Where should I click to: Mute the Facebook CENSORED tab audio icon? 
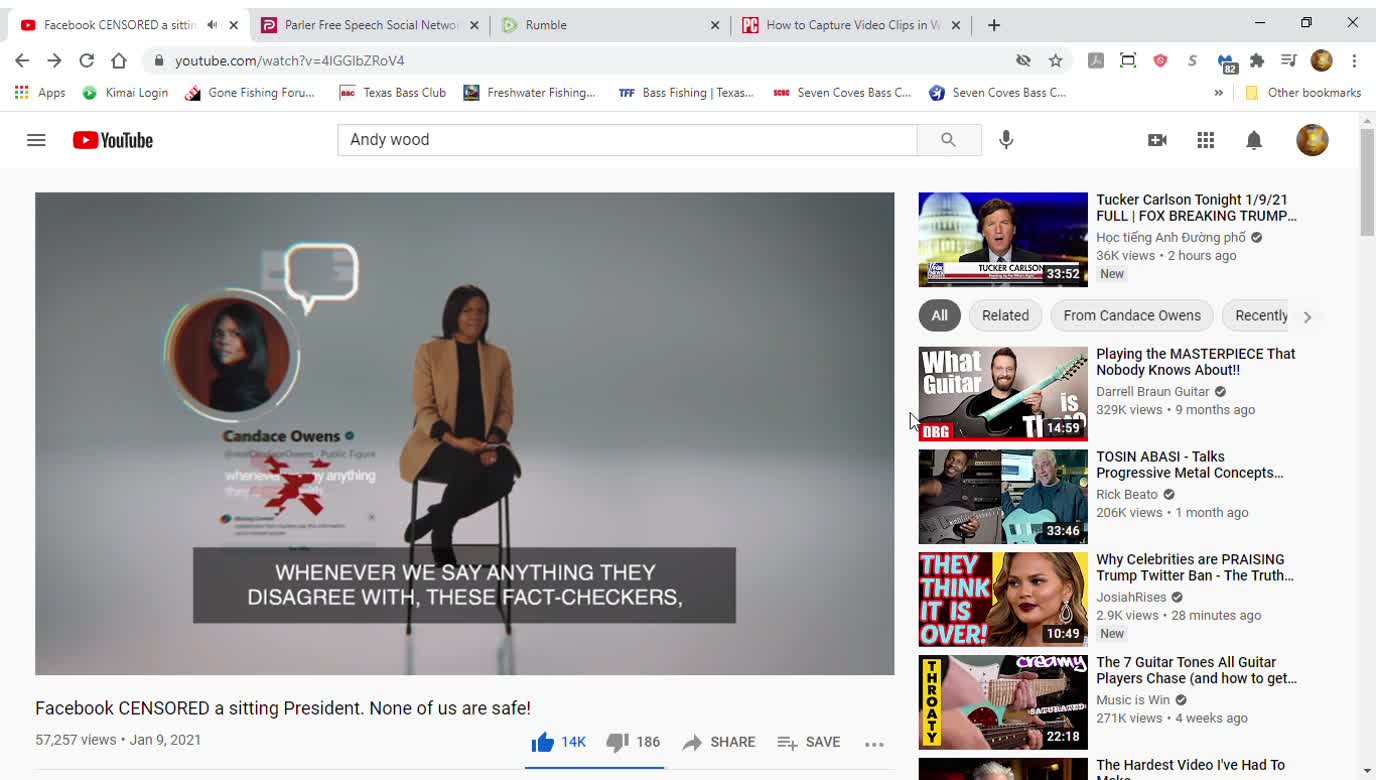click(x=212, y=25)
